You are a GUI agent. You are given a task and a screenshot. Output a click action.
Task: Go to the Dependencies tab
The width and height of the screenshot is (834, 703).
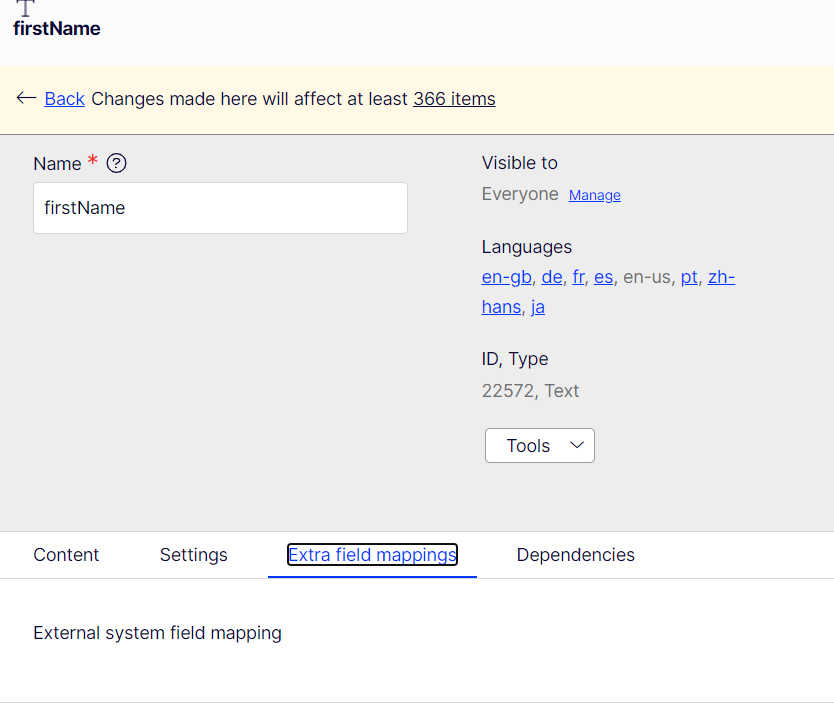tap(575, 555)
